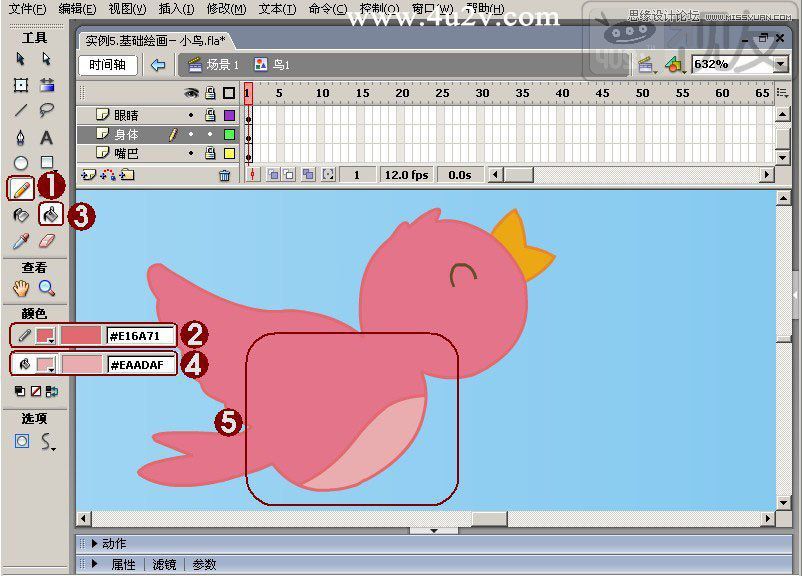Open the 修改(M) menu
Image resolution: width=802 pixels, height=576 pixels.
pos(227,9)
